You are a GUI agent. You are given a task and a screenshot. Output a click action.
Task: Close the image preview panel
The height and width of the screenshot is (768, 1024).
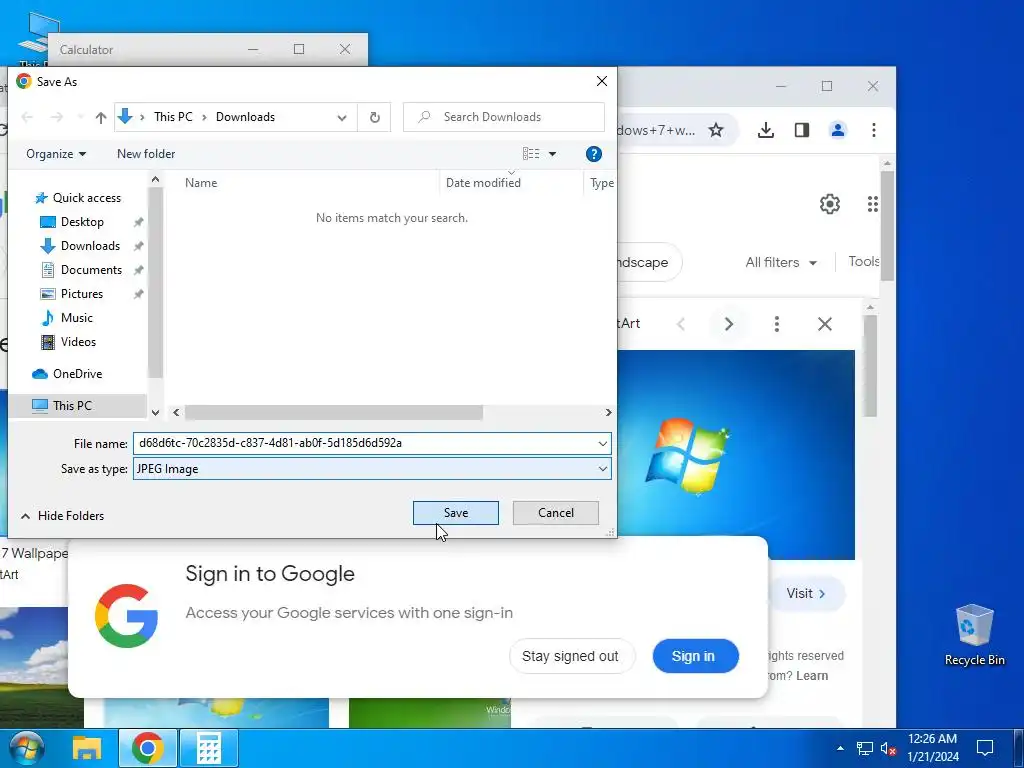coord(825,324)
